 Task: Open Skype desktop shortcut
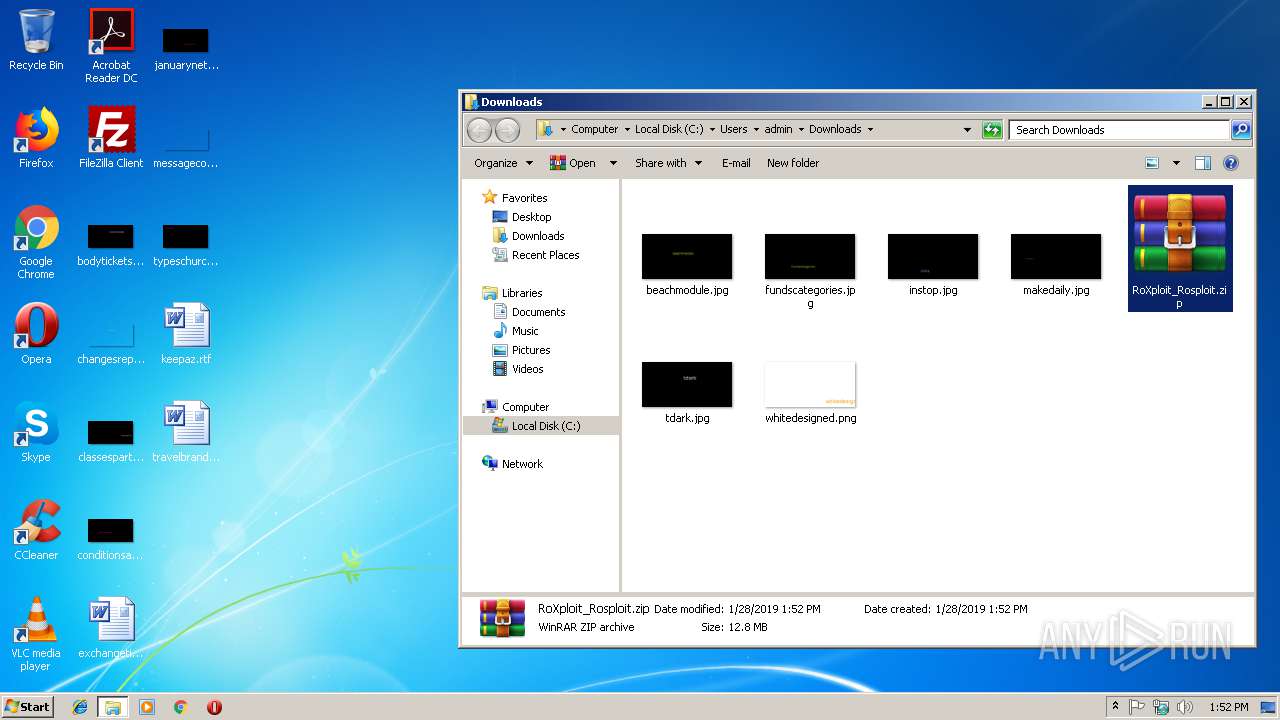click(36, 432)
